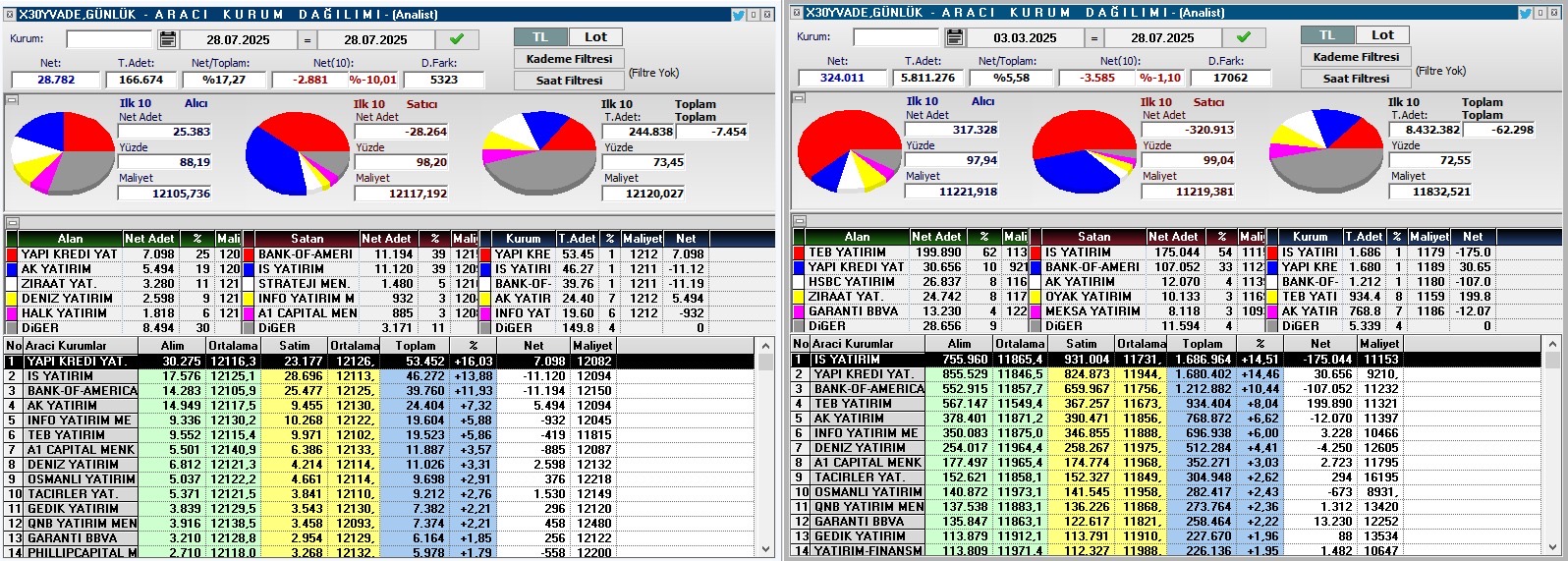Click the Araci Kurumlar header in left window
The image size is (1568, 561).
coord(79,346)
